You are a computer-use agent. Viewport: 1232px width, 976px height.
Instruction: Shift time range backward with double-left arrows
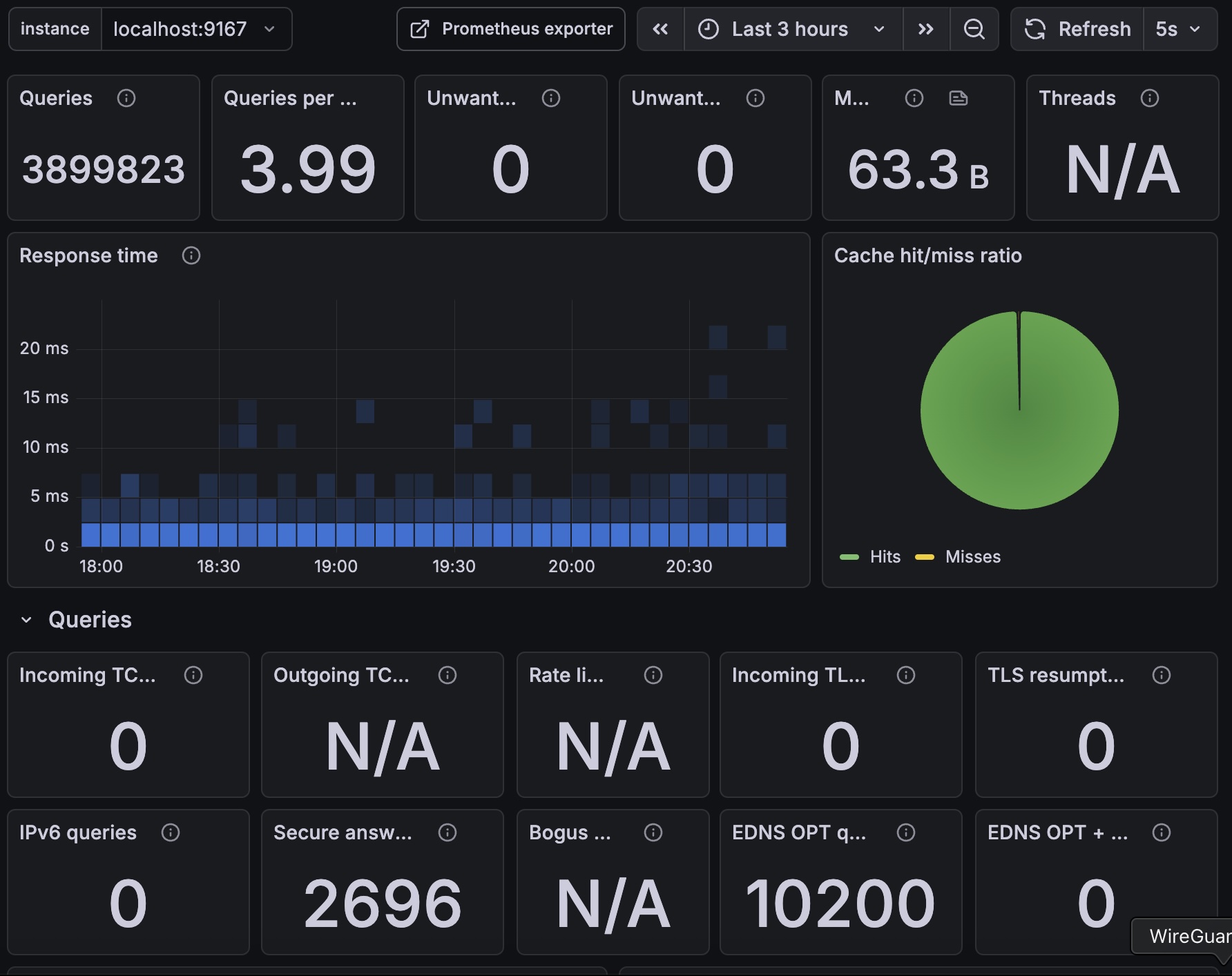point(660,29)
